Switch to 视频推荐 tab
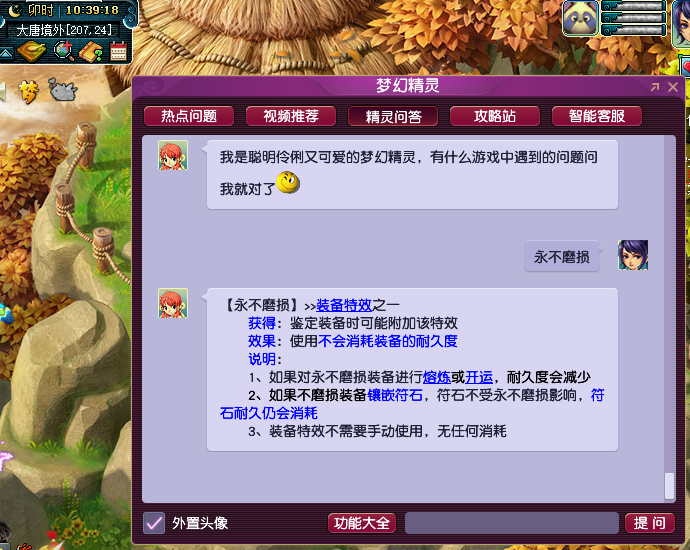The image size is (690, 550). 291,116
